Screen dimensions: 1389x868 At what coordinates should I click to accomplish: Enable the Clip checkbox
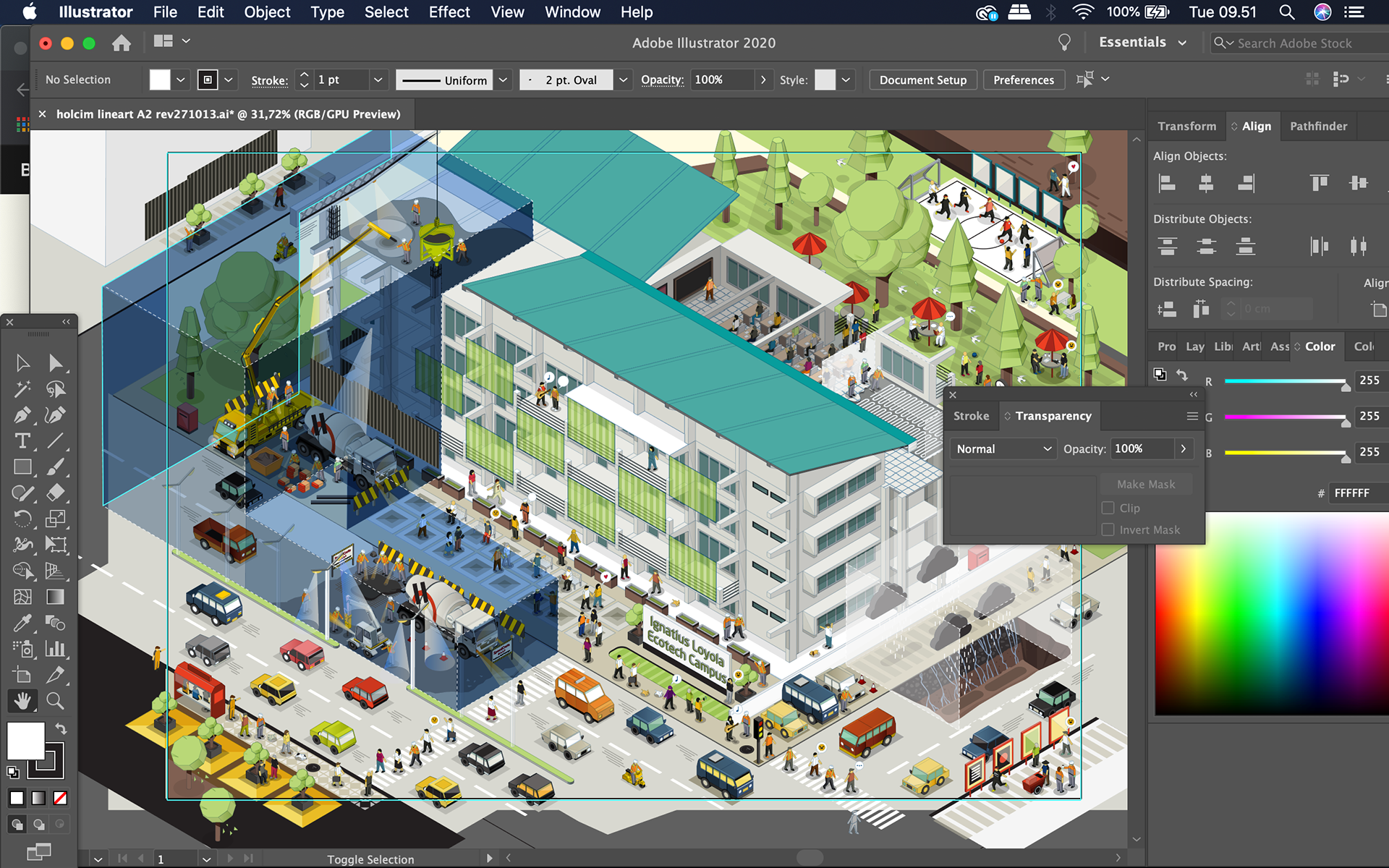pyautogui.click(x=1108, y=508)
